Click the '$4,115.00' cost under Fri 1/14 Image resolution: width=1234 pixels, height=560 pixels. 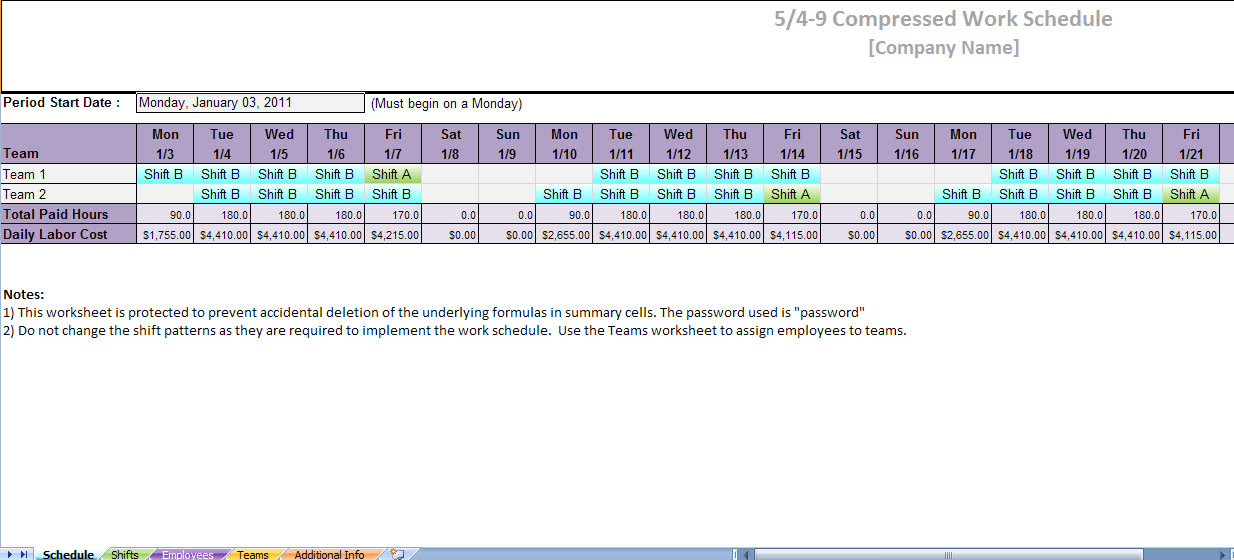792,234
